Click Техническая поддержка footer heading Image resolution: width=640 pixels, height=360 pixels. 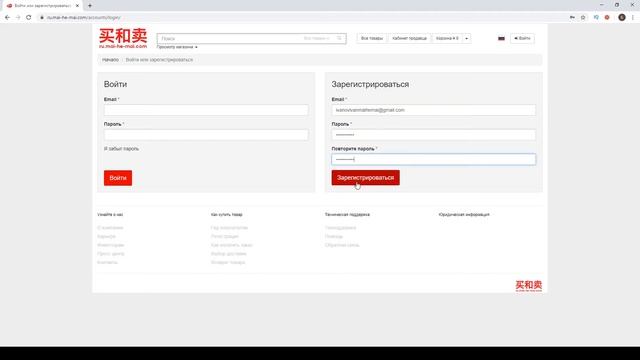coord(347,215)
